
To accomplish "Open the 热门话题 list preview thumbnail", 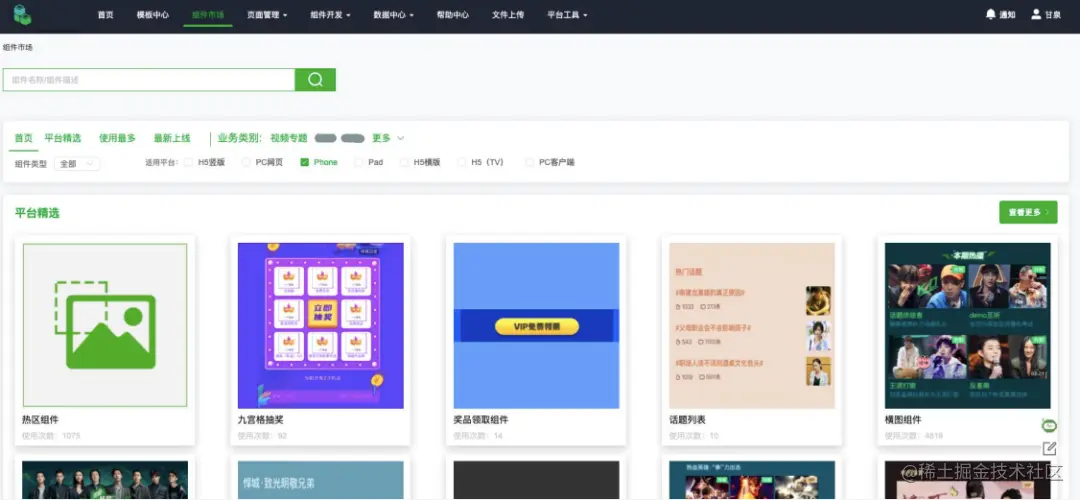I will (752, 325).
